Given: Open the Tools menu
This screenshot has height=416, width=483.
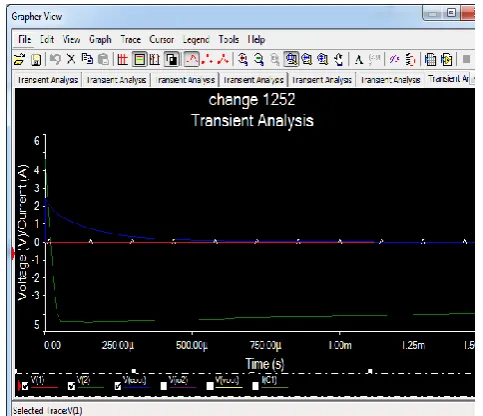Looking at the screenshot, I should pyautogui.click(x=229, y=39).
